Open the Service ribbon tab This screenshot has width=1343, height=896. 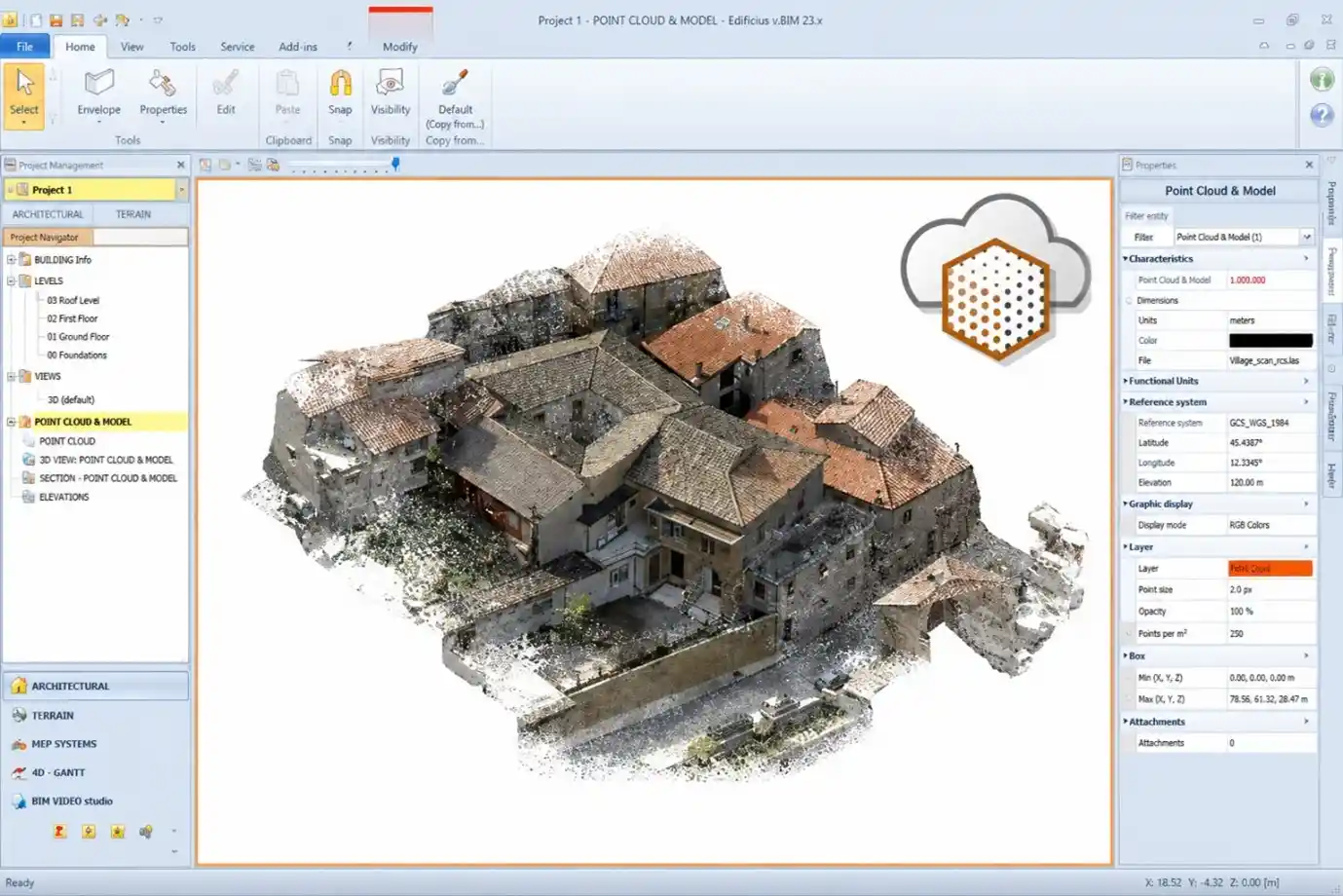point(237,46)
